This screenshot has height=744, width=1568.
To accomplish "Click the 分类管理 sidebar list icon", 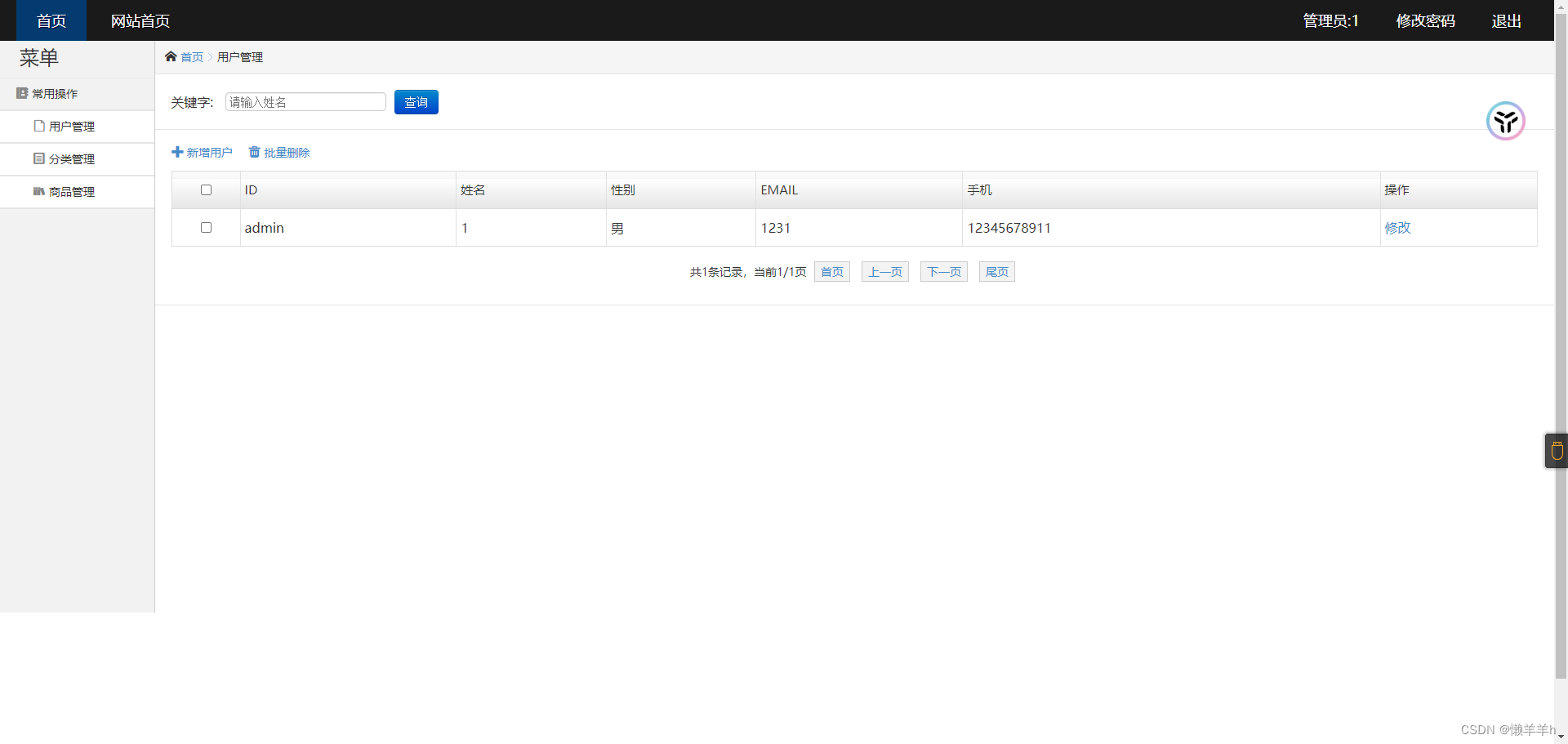I will 39,158.
